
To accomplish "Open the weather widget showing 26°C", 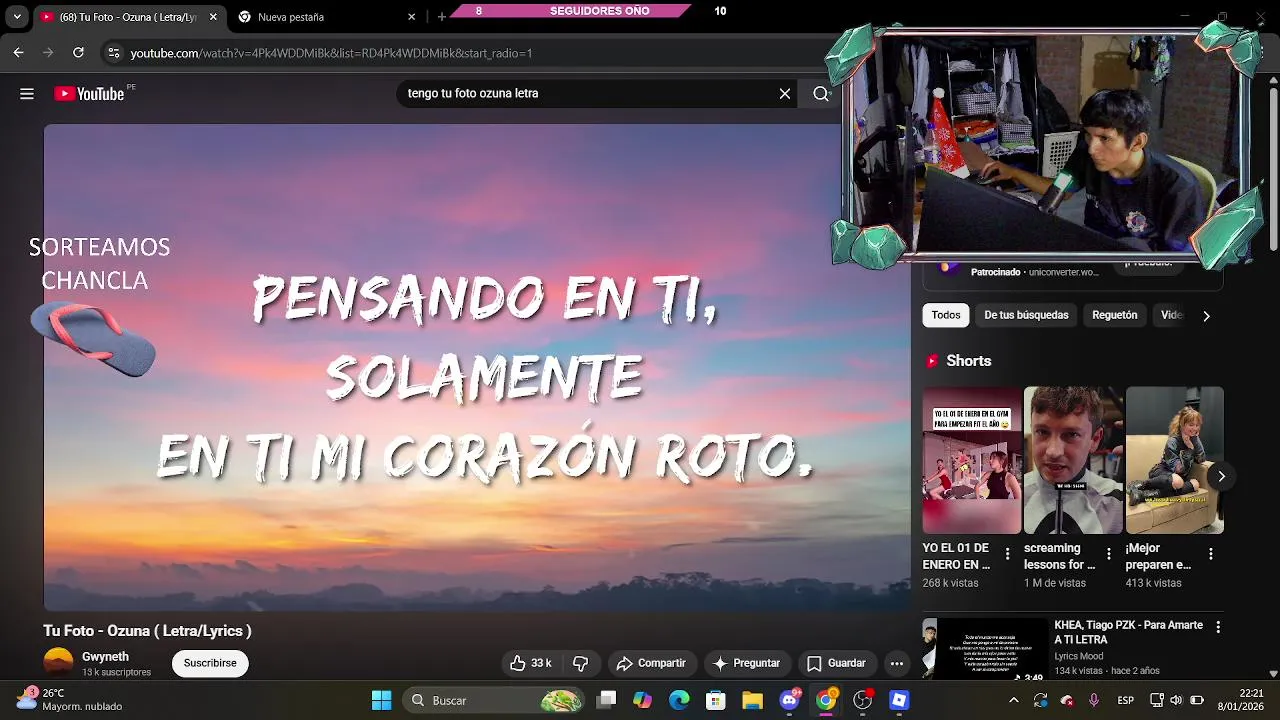I will pos(70,700).
